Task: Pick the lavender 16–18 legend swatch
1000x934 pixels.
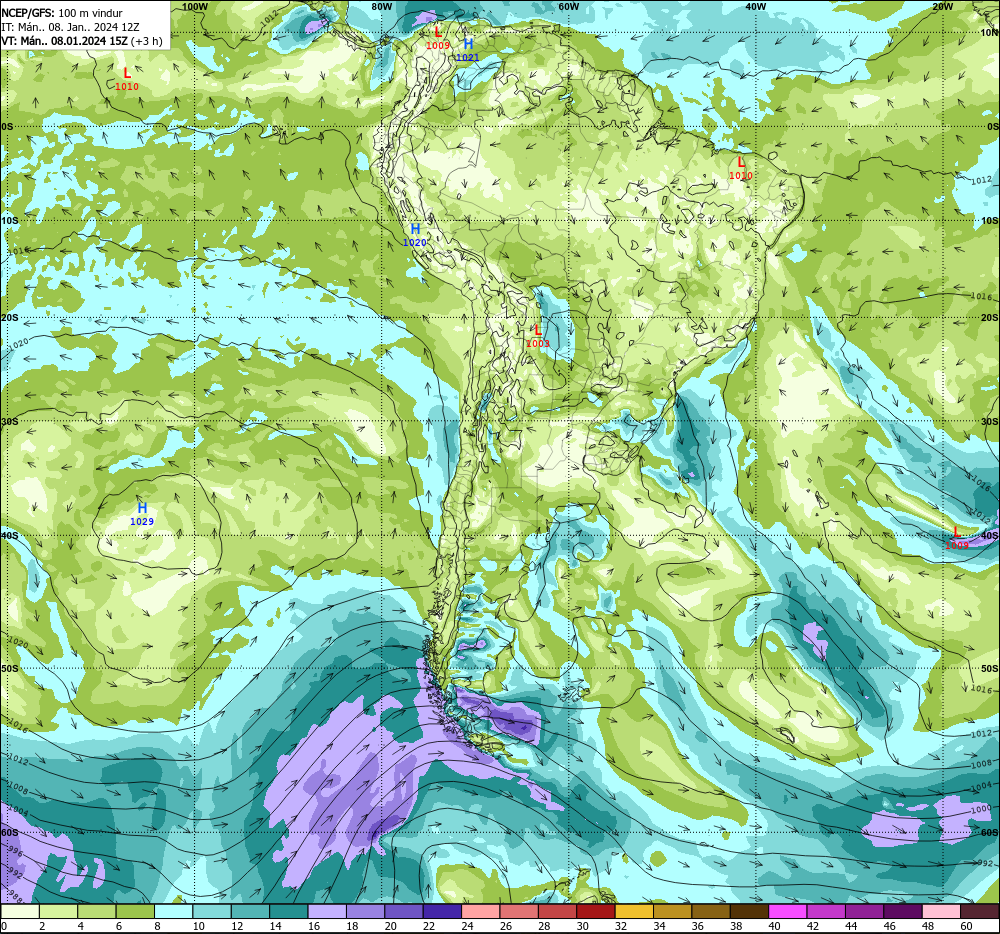Action: (327, 911)
